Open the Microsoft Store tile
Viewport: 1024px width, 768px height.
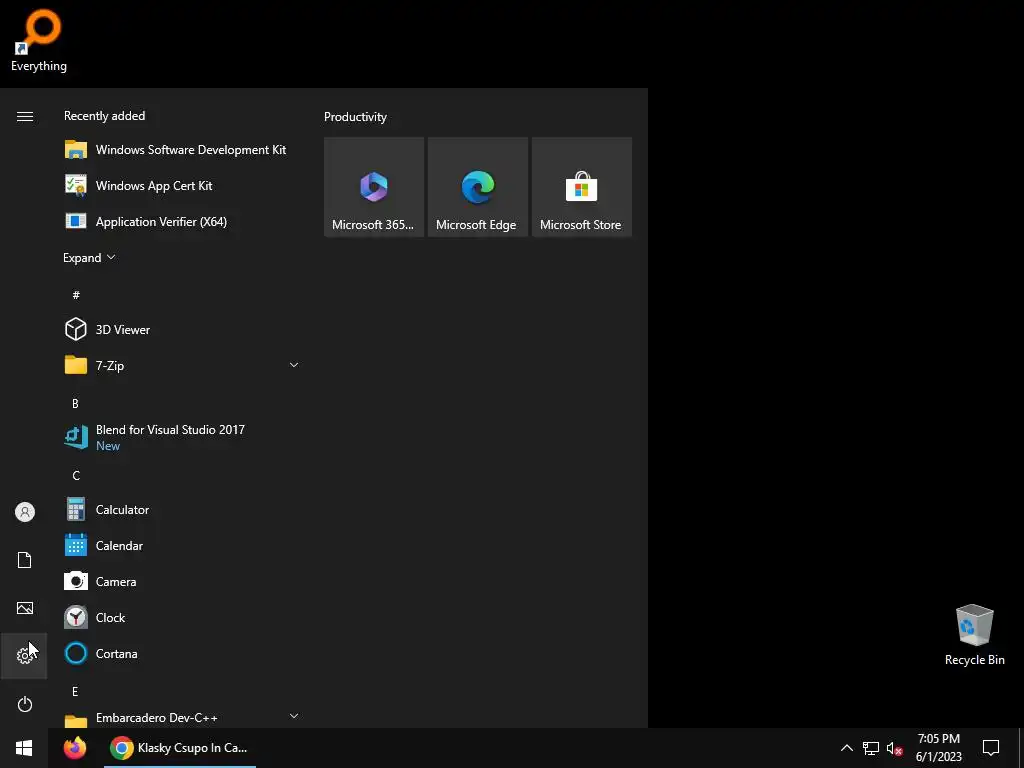(x=581, y=187)
